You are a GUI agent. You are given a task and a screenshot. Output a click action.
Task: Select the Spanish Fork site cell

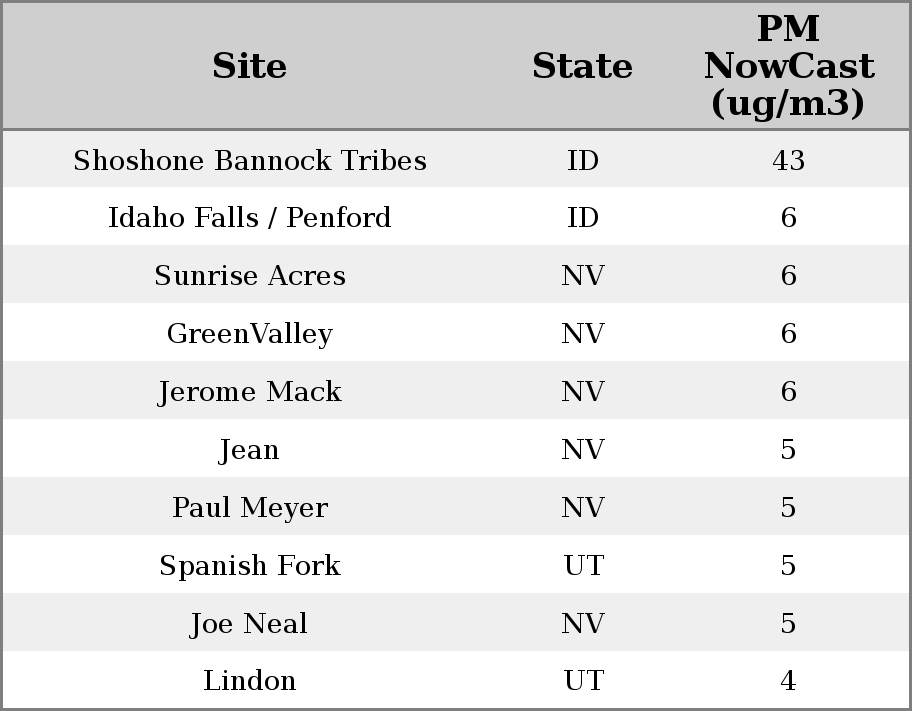(x=250, y=566)
